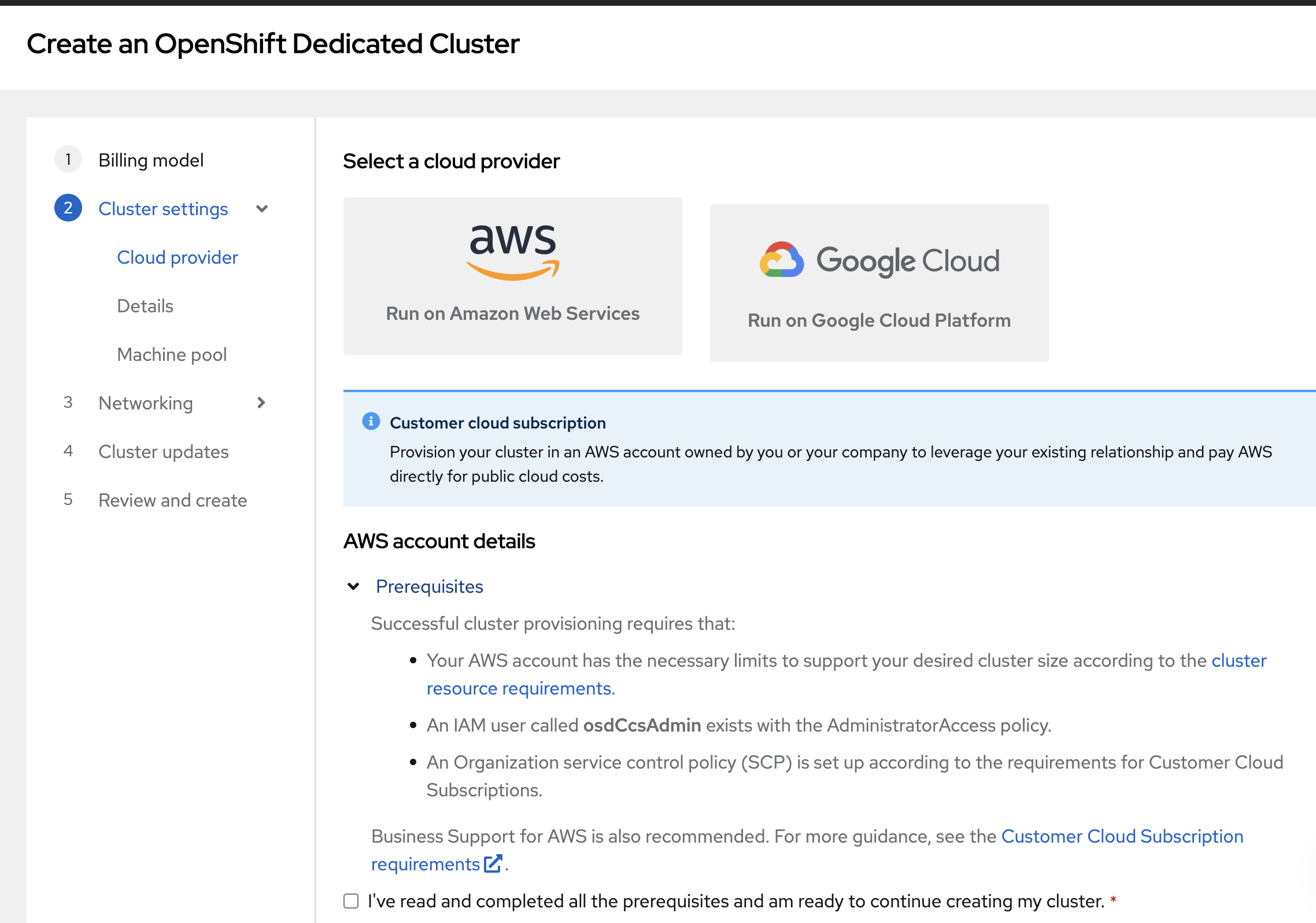Click the info icon beside Customer cloud subscription
The image size is (1316, 923).
tap(371, 422)
